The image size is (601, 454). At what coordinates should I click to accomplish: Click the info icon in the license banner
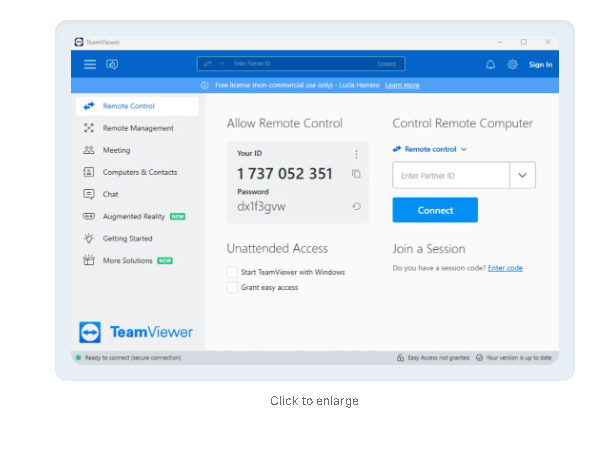pyautogui.click(x=205, y=85)
